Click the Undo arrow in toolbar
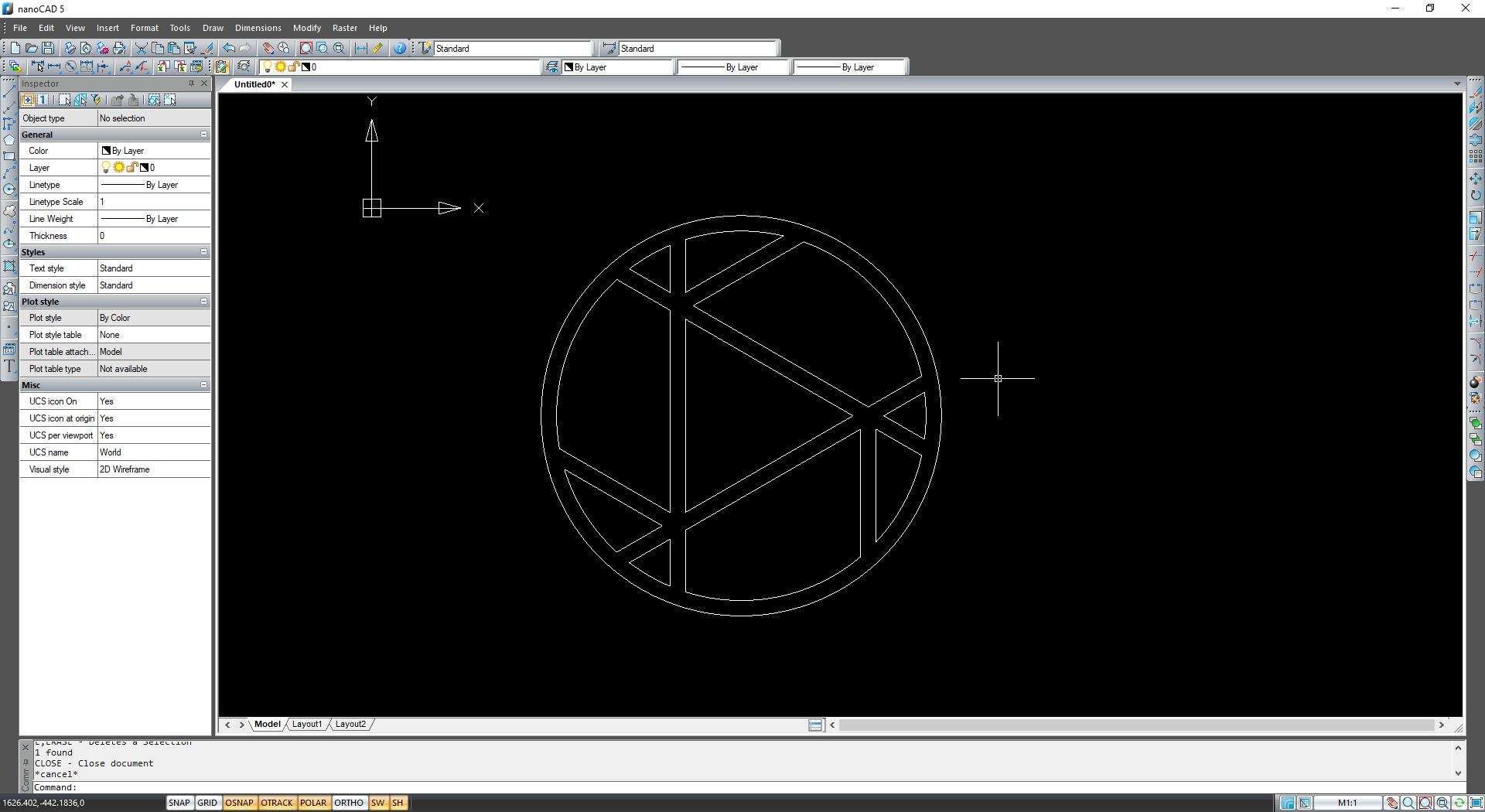 point(229,48)
